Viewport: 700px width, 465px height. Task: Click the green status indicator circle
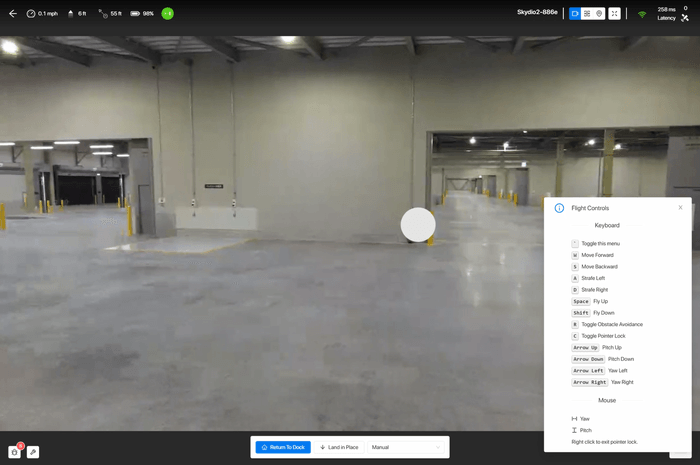click(167, 13)
